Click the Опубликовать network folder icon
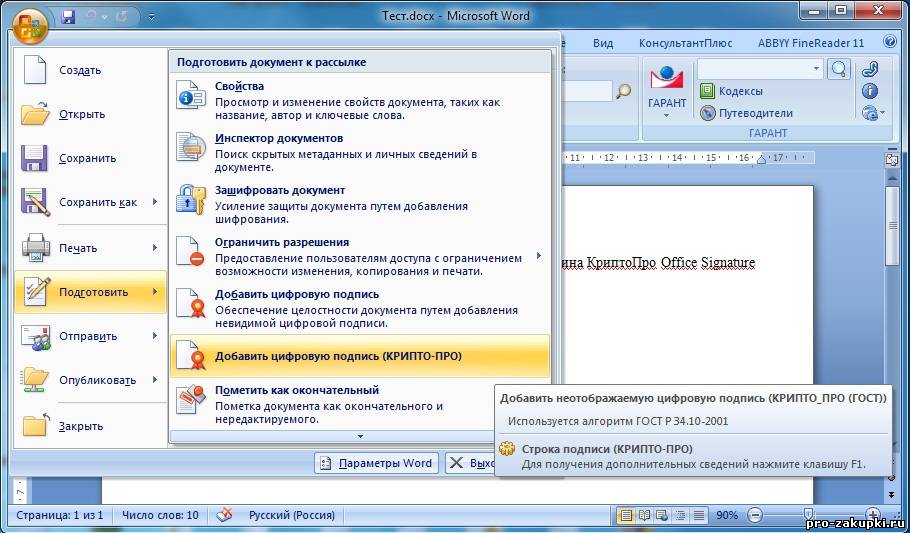Viewport: 910px width, 533px height. pos(35,380)
